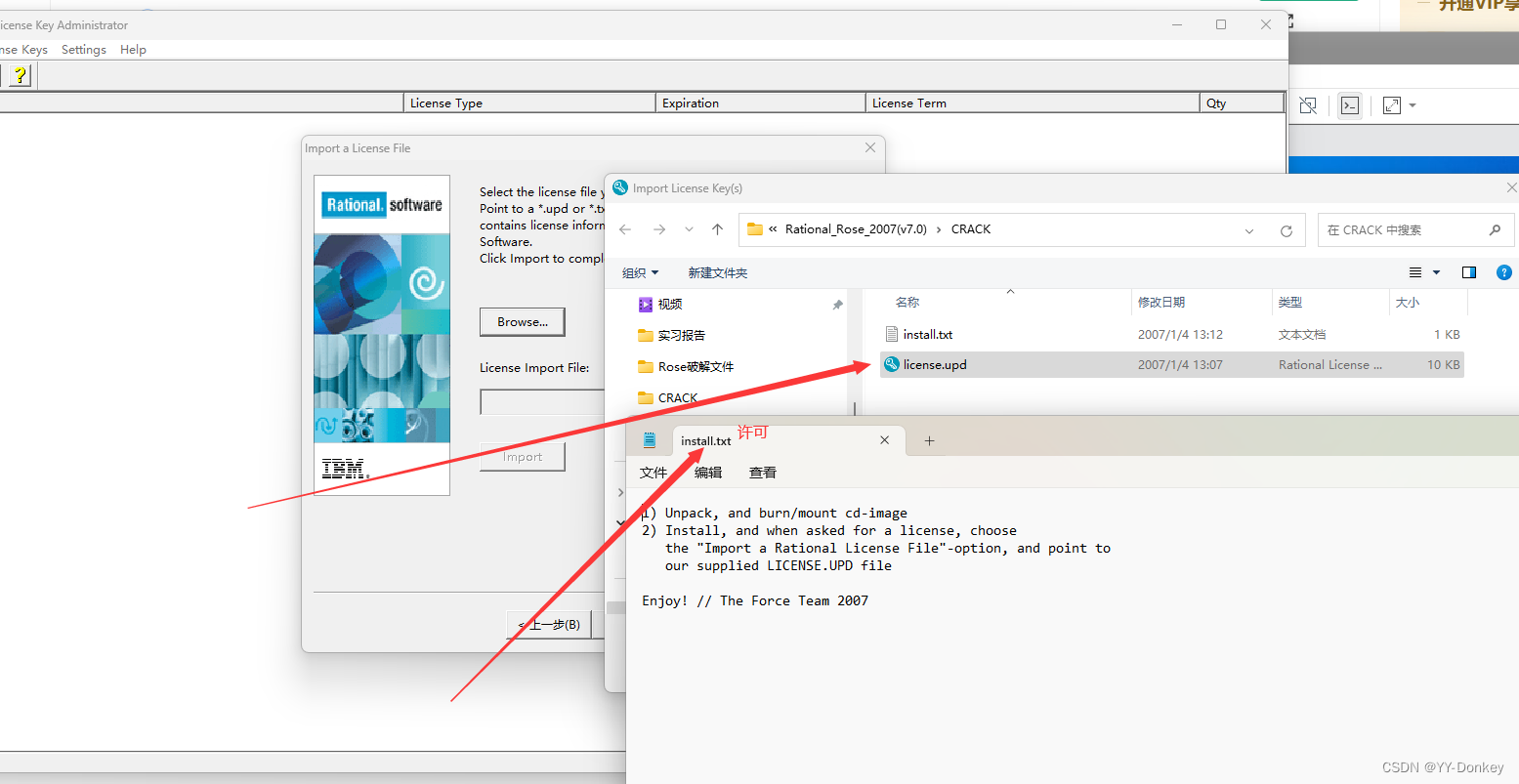The image size is (1519, 784).
Task: Click the license.upd file icon
Action: point(891,364)
